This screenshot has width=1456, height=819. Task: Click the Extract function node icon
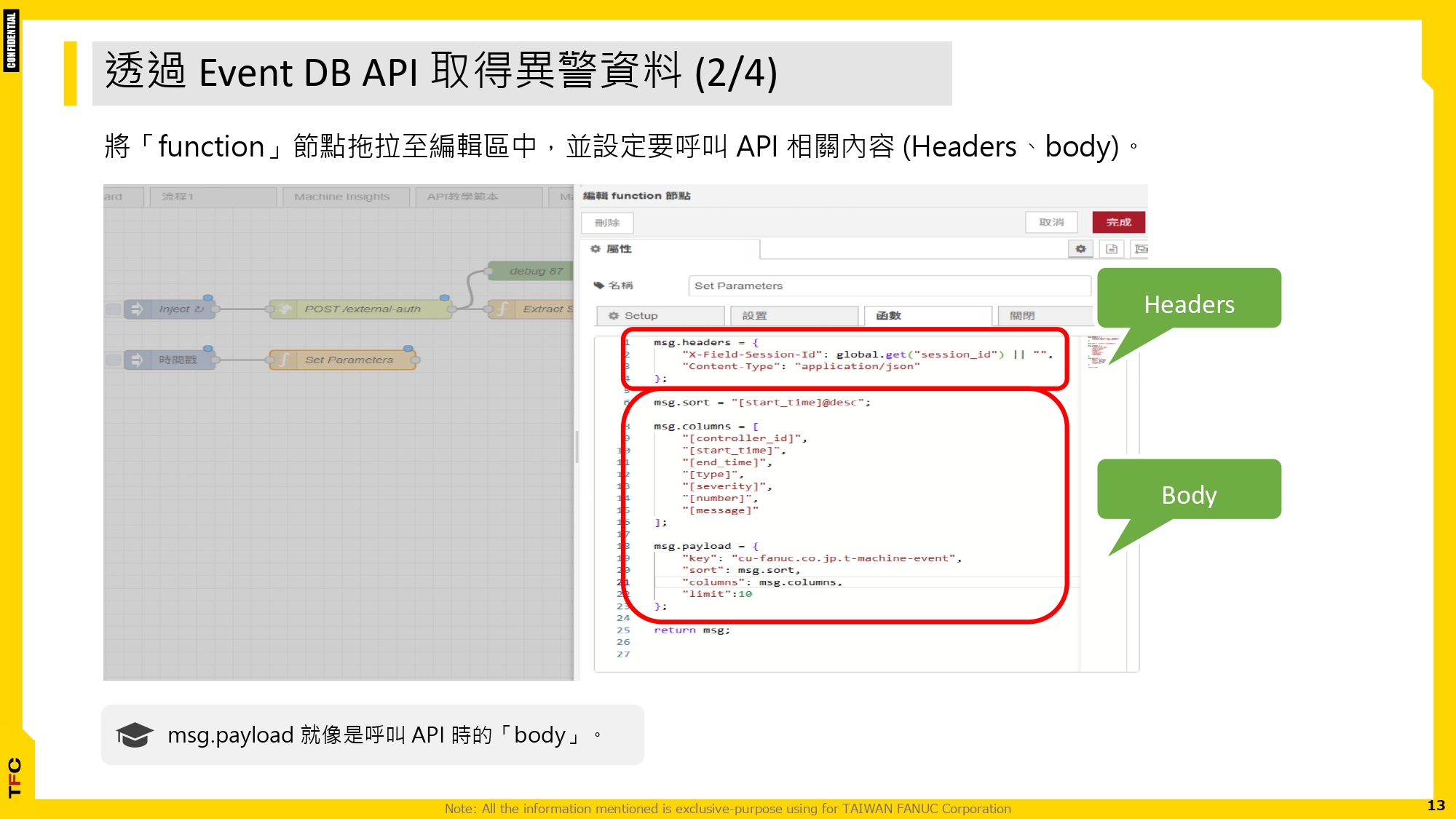(x=502, y=309)
